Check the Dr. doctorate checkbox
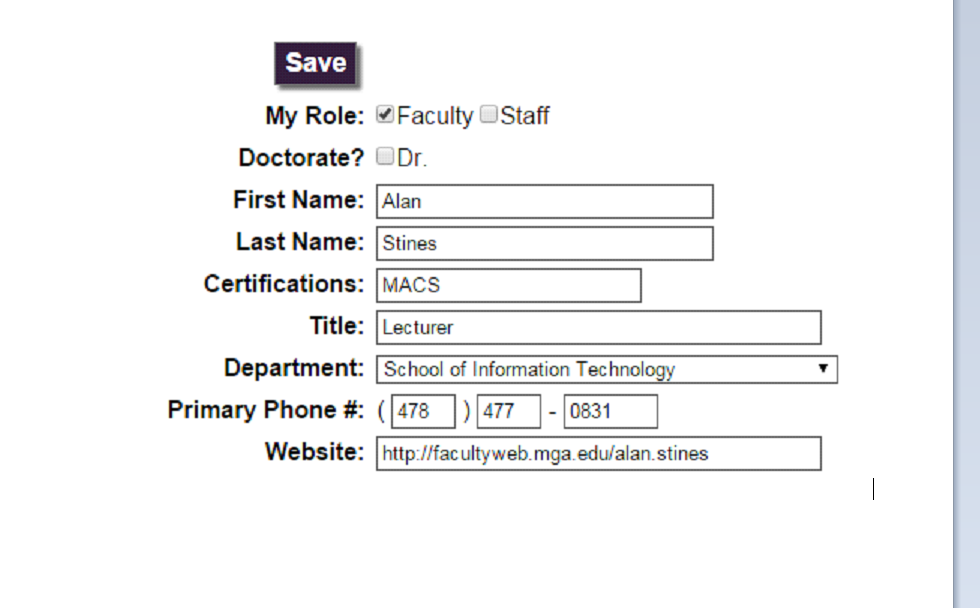 point(384,156)
